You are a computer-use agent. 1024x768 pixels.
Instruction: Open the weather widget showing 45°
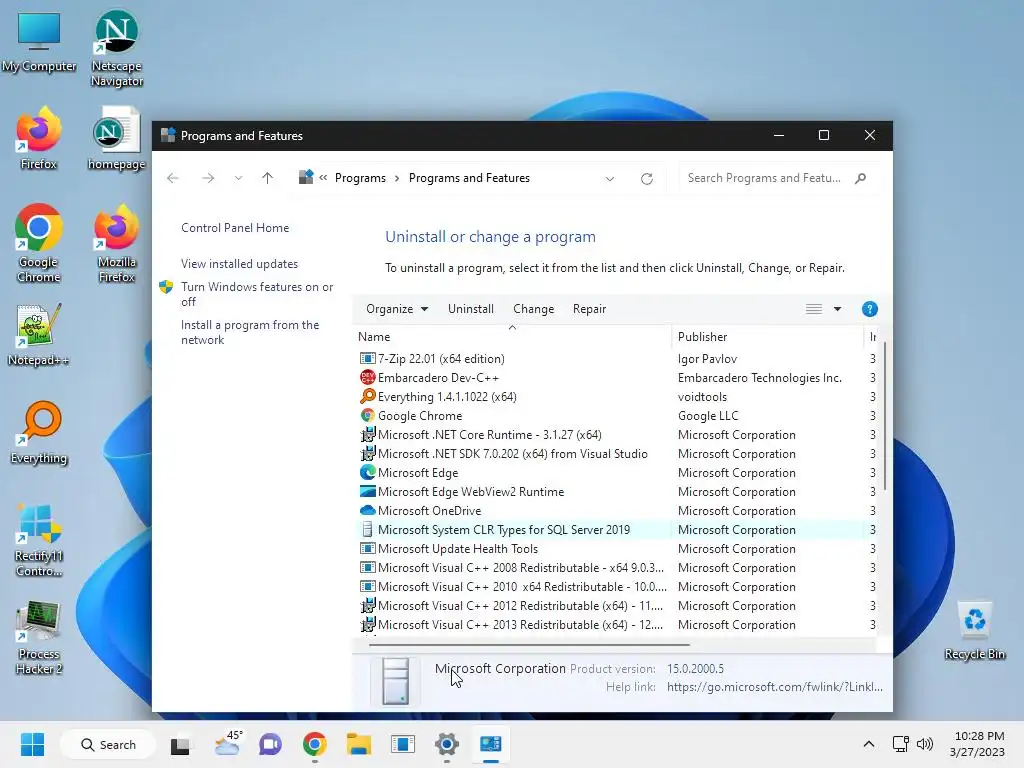pos(227,744)
